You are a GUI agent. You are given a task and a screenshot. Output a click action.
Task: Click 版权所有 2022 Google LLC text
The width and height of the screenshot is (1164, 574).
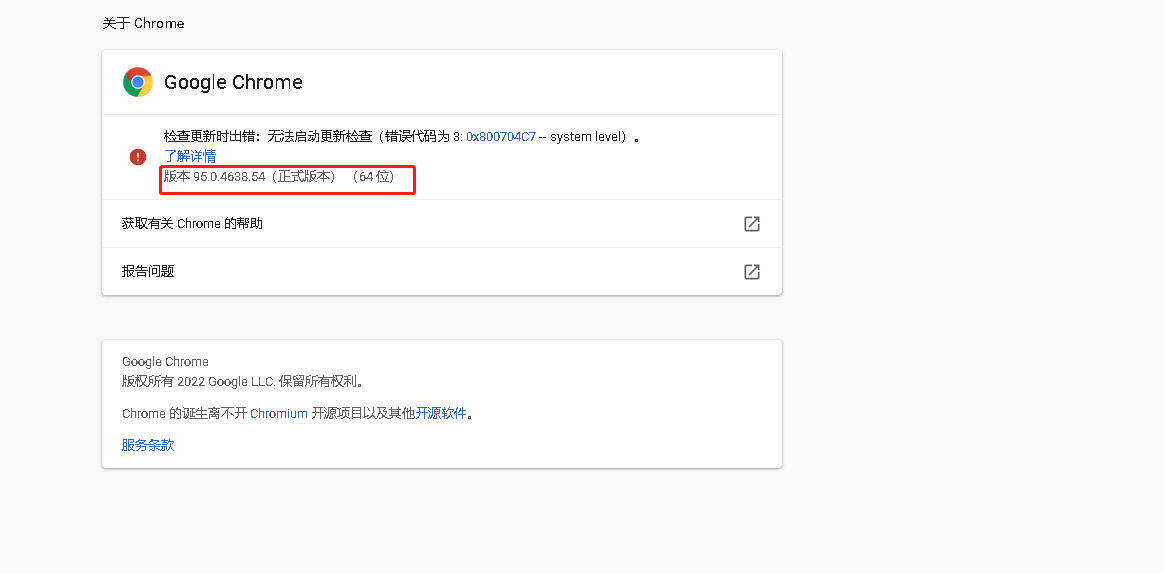point(244,382)
